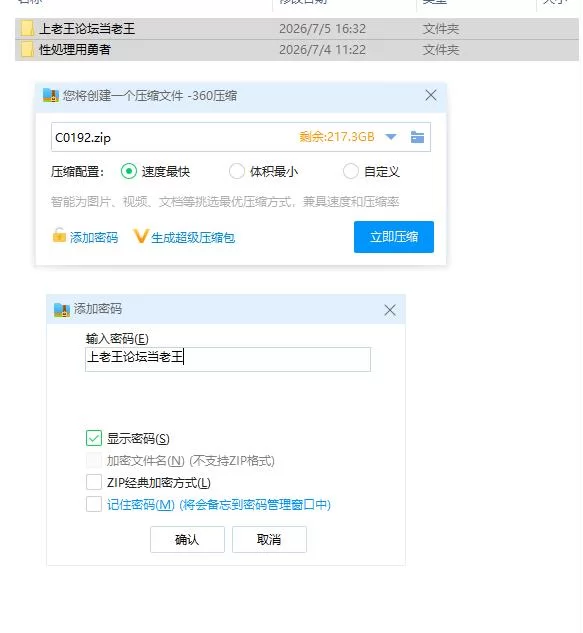Click the V icon for 生成超级压缩包
This screenshot has width=583, height=633.
(x=141, y=236)
